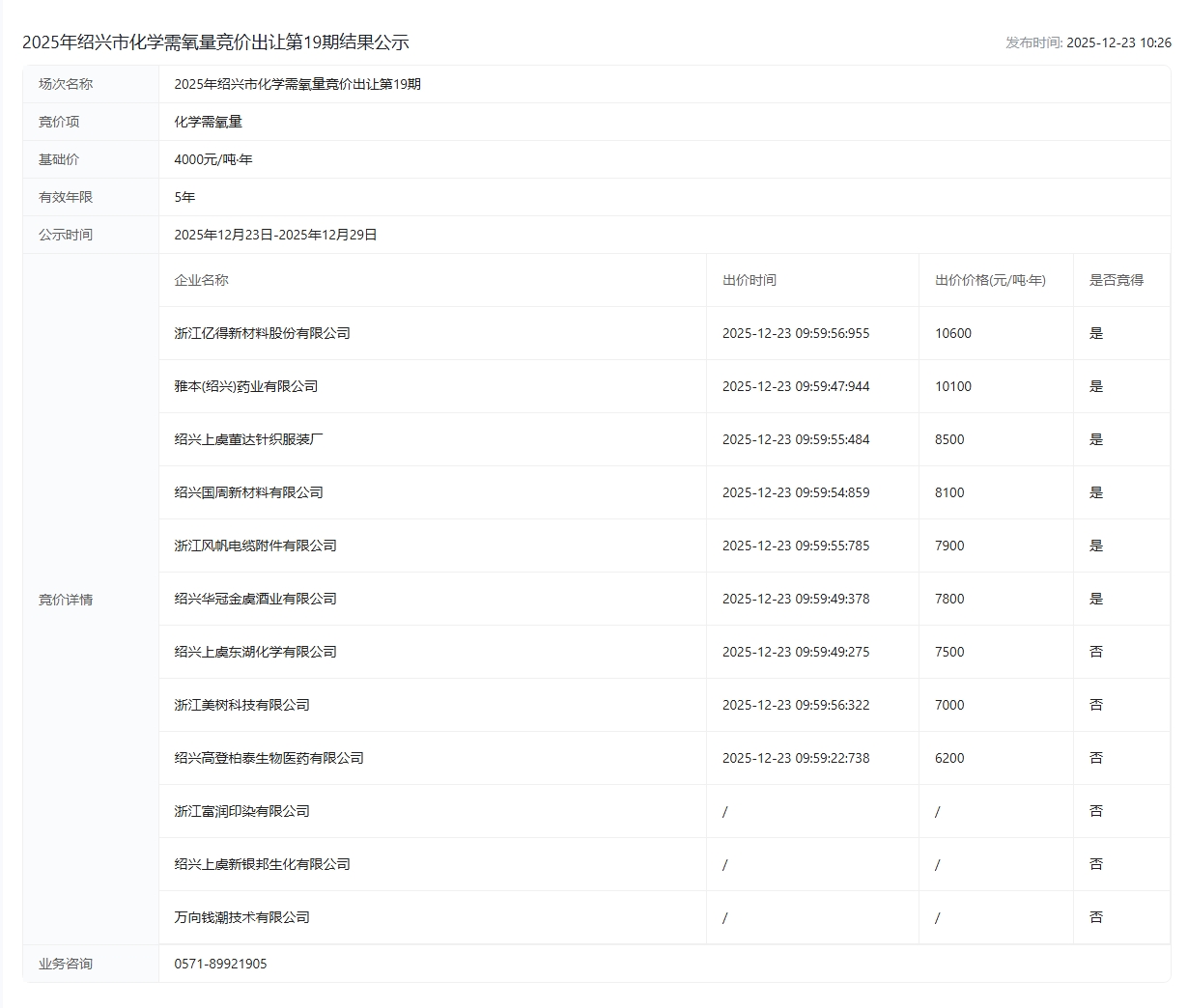
Task: Click the page title for the 19th period results
Action: tap(215, 42)
